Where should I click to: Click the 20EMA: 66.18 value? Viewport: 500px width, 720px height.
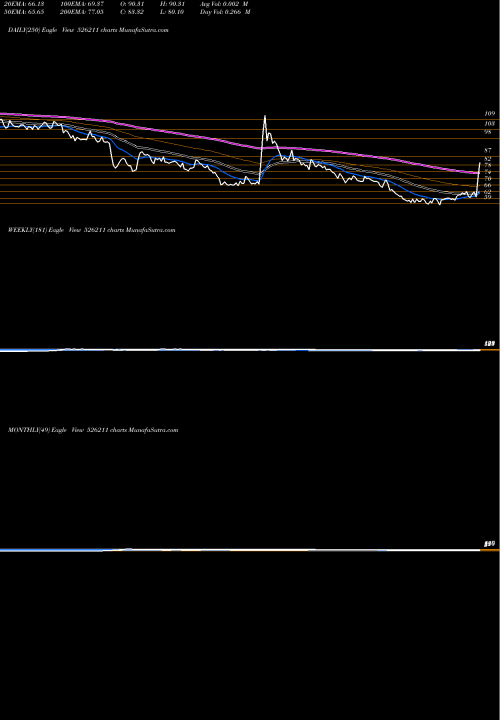[23, 4]
